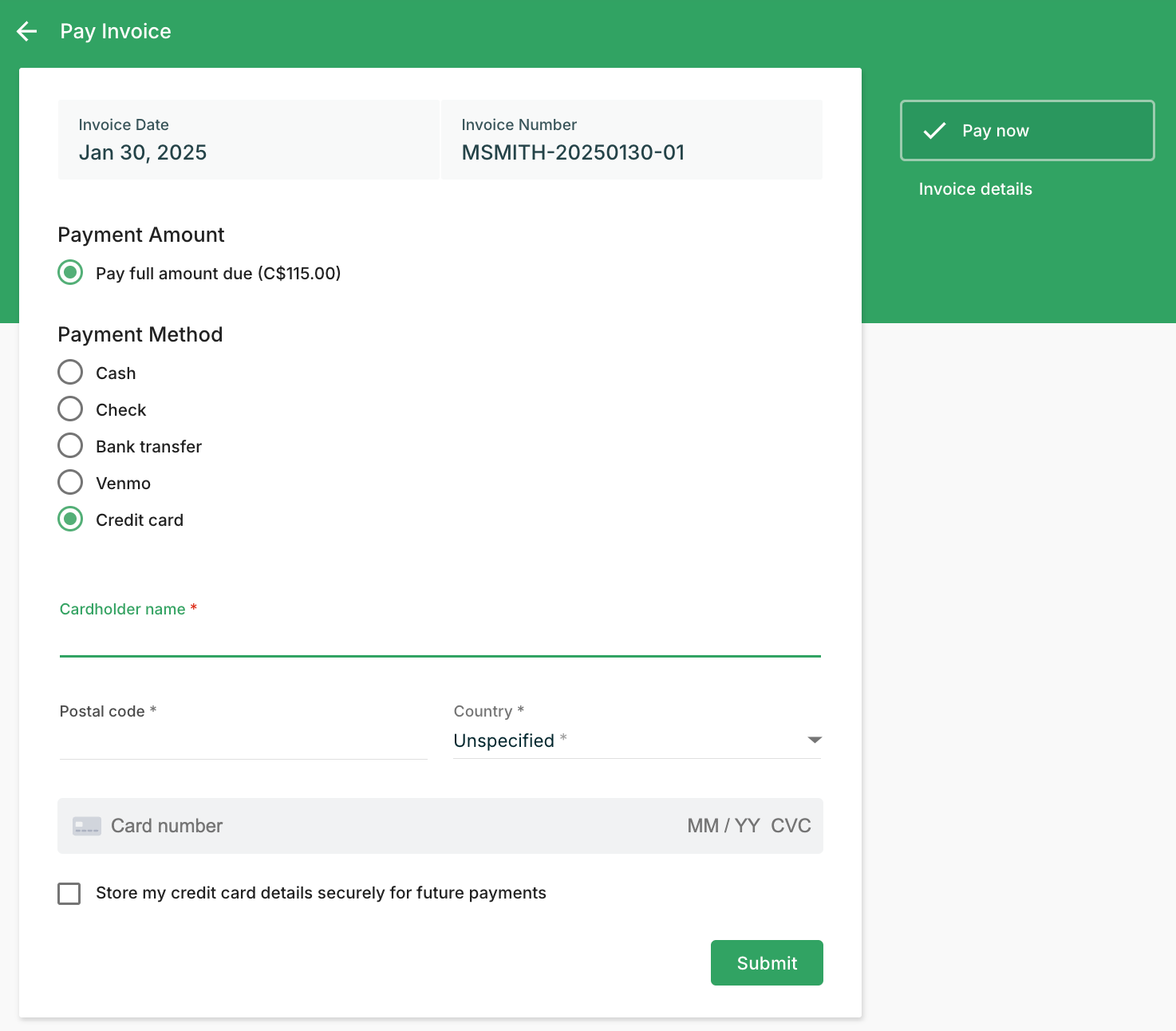Viewport: 1176px width, 1031px height.
Task: Focus the Cardholder name field
Action: [440, 640]
